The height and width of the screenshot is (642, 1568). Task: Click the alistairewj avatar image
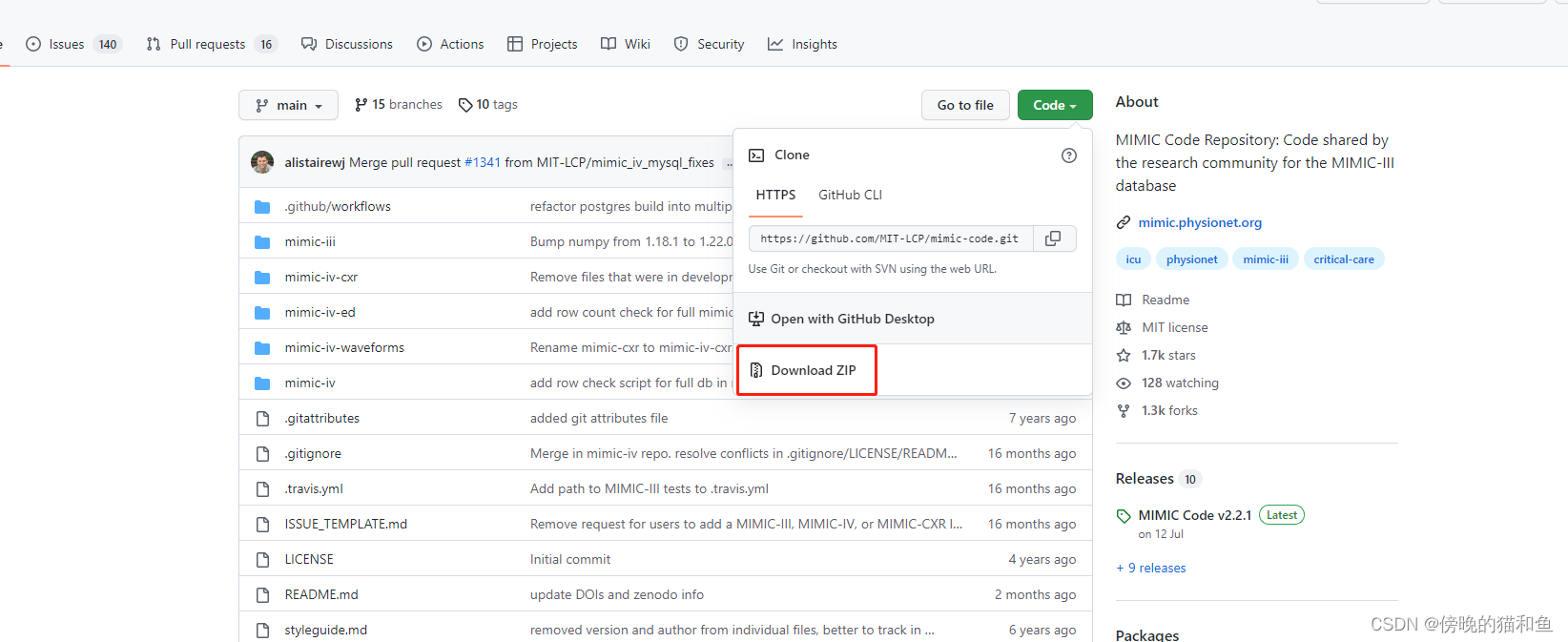click(x=262, y=162)
